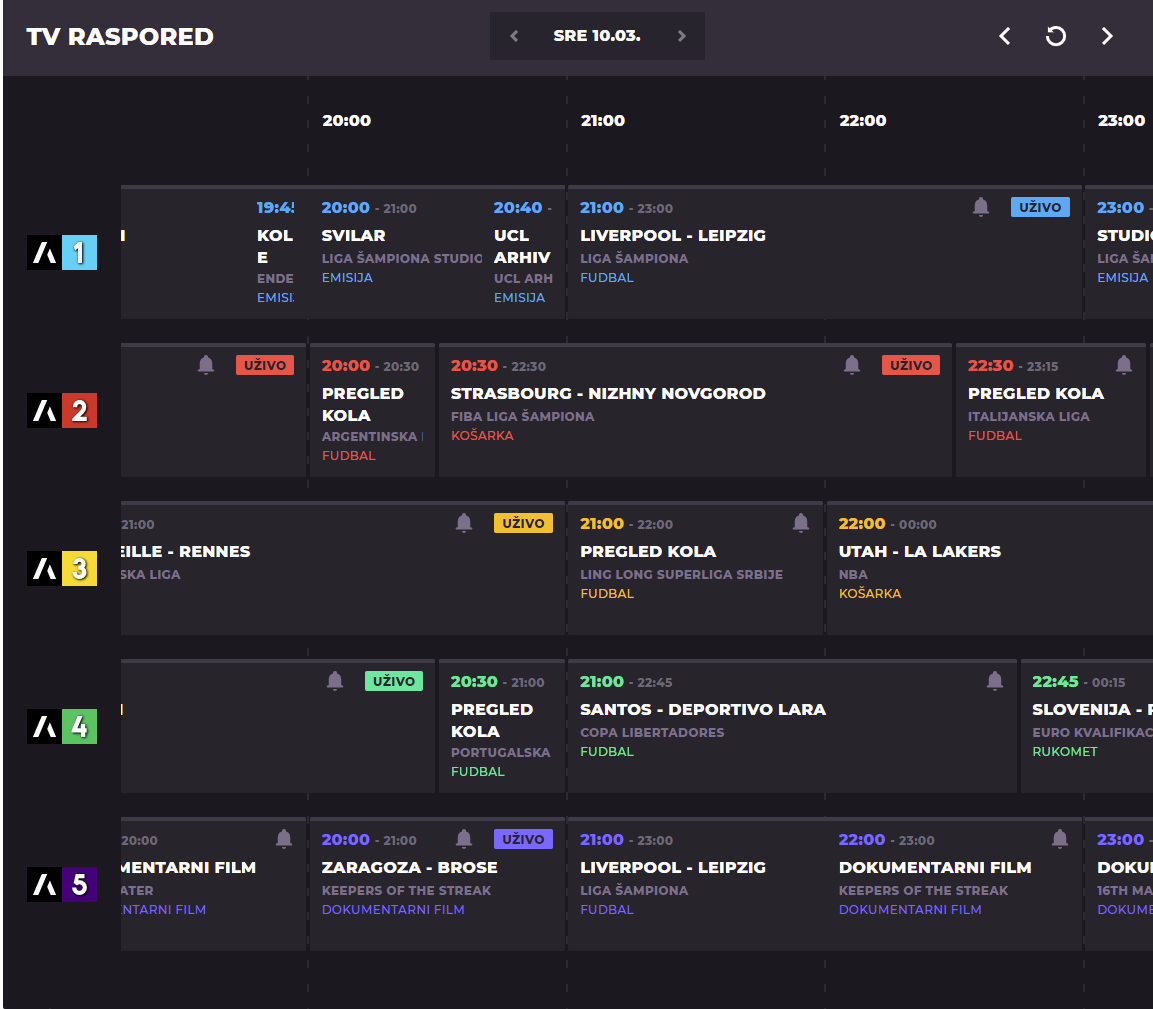The height and width of the screenshot is (1009, 1153).
Task: Select Arena Sport 3 channel logo
Action: (x=62, y=568)
